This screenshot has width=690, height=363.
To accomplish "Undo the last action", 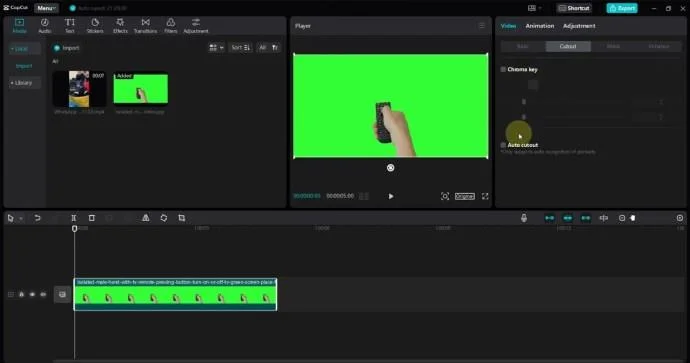I will pyautogui.click(x=37, y=218).
